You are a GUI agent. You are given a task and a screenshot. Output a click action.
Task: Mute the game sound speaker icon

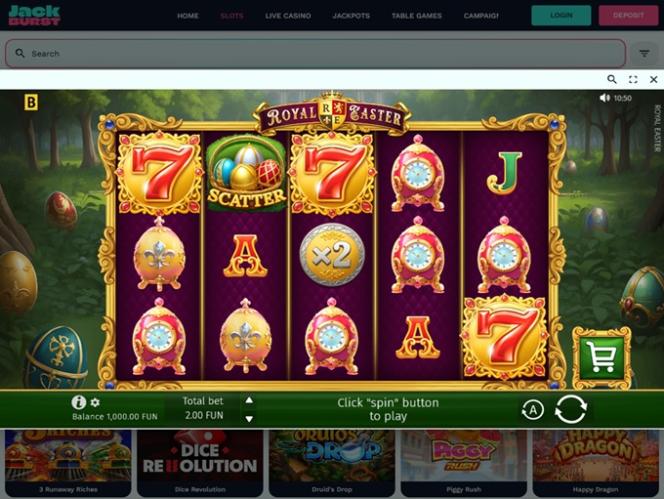pyautogui.click(x=605, y=98)
